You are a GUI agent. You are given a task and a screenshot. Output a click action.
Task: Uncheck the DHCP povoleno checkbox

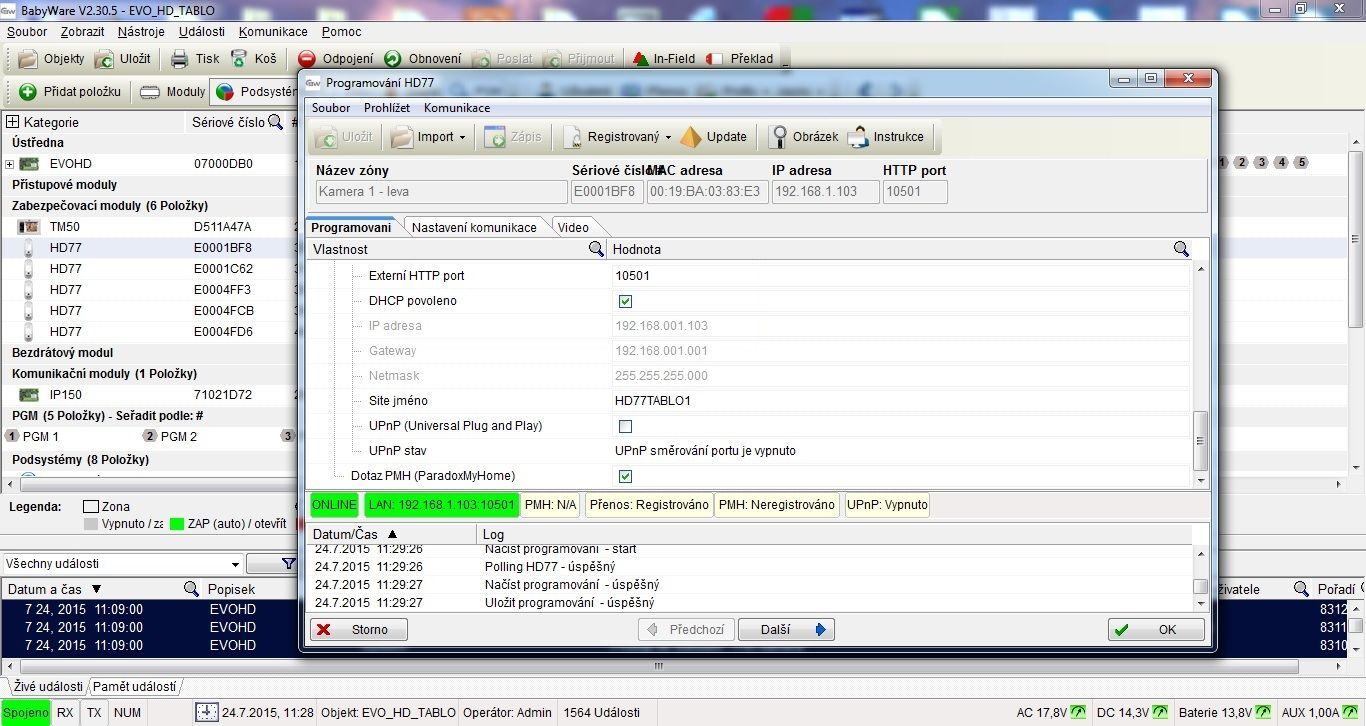pos(626,301)
